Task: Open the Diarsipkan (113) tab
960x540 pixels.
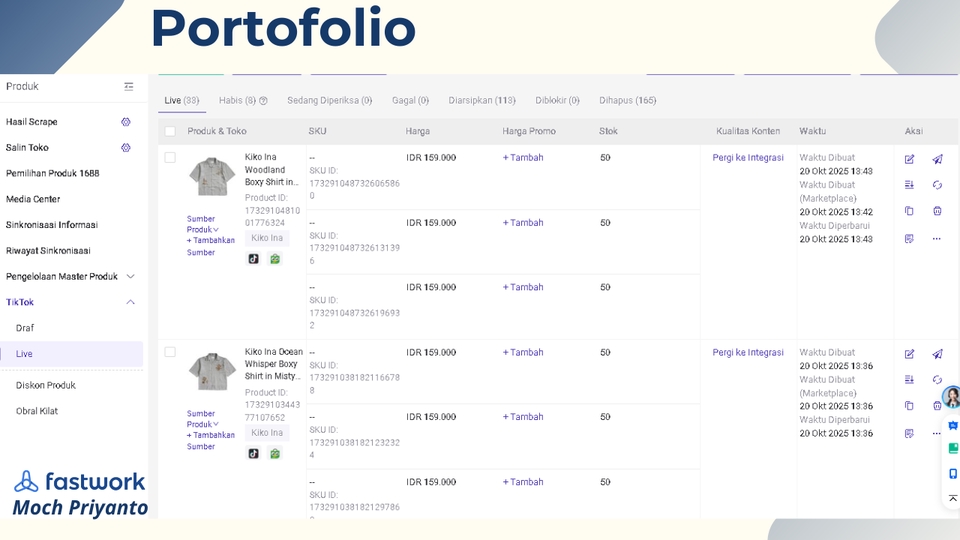Action: [482, 100]
